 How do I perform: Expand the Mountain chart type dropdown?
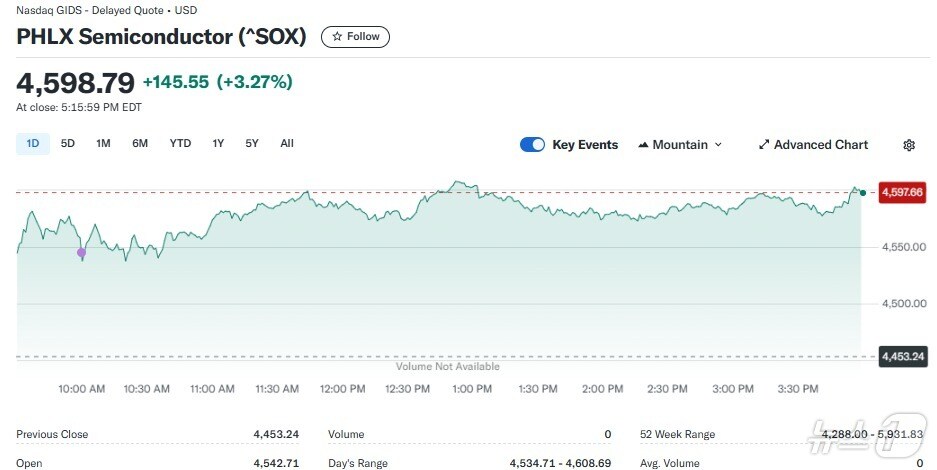click(679, 145)
